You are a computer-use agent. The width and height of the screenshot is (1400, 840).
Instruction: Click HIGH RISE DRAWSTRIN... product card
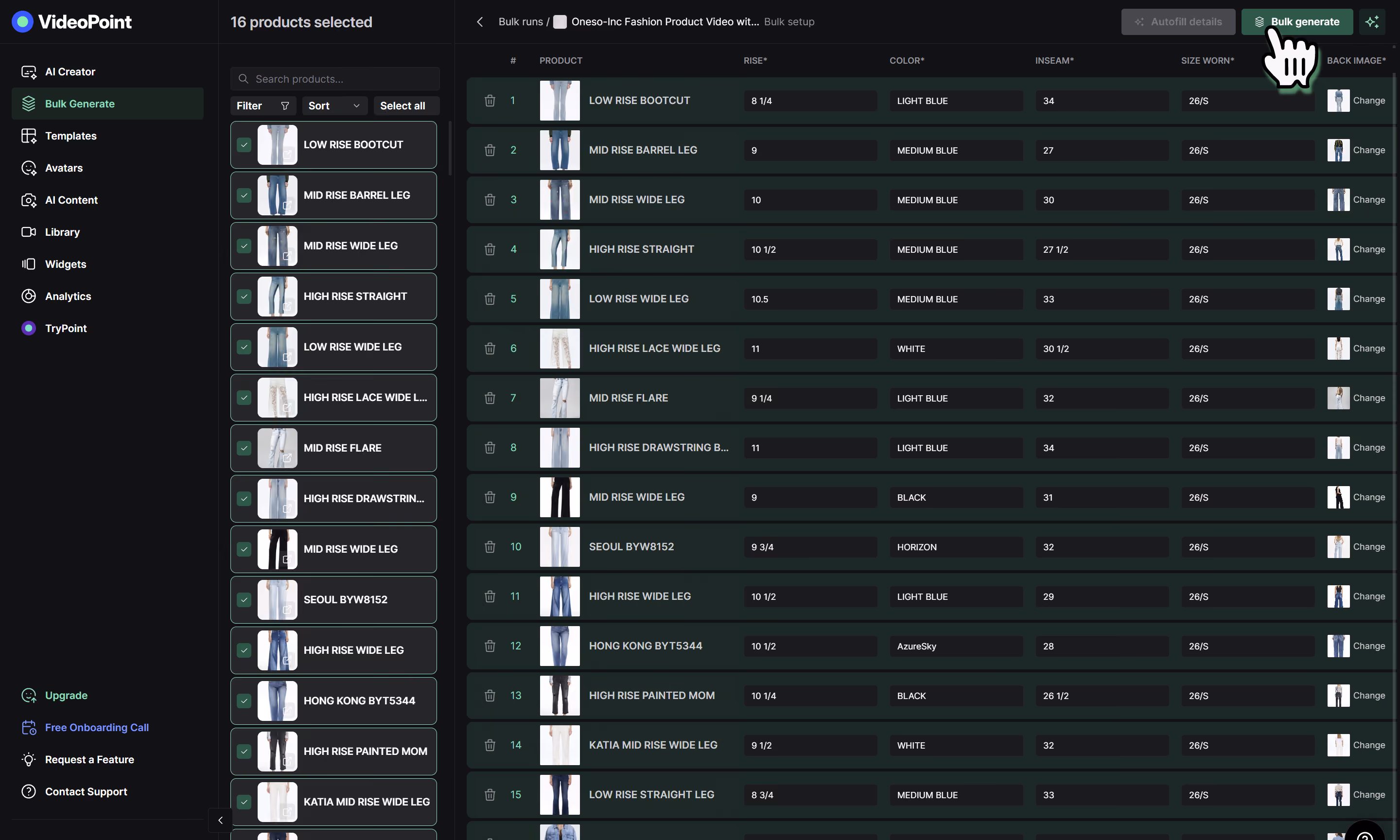pos(333,499)
